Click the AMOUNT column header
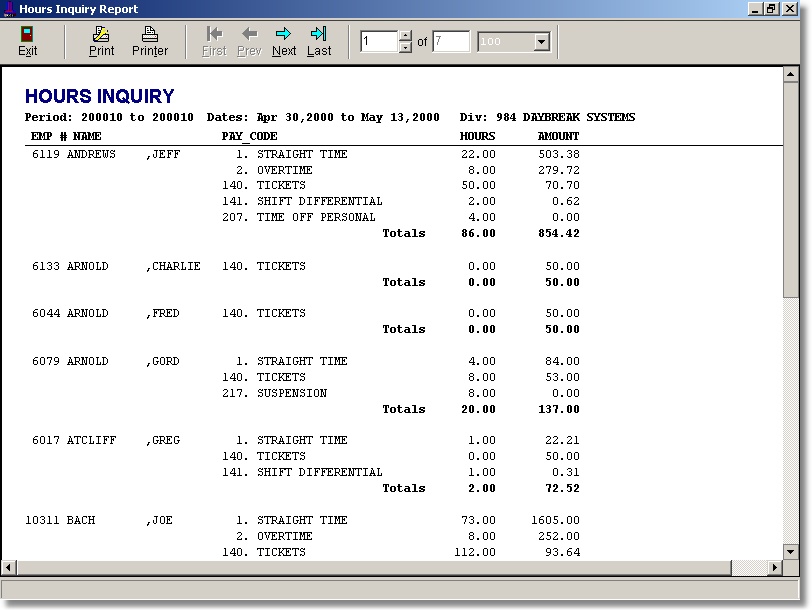812x612 pixels. pyautogui.click(x=558, y=136)
